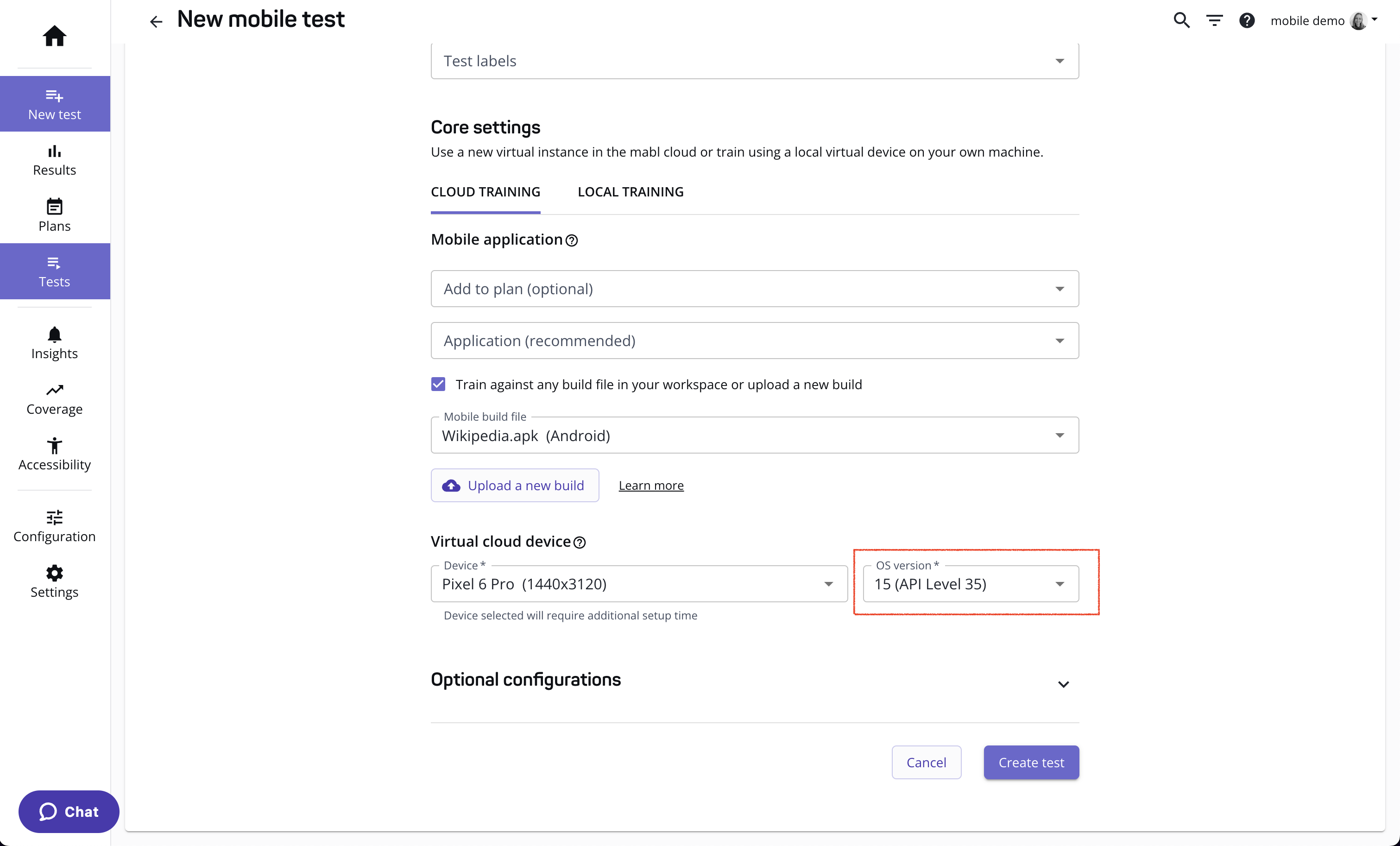The width and height of the screenshot is (1400, 846).
Task: Click text 'Device selected will require additional setup time'
Action: coord(570,615)
